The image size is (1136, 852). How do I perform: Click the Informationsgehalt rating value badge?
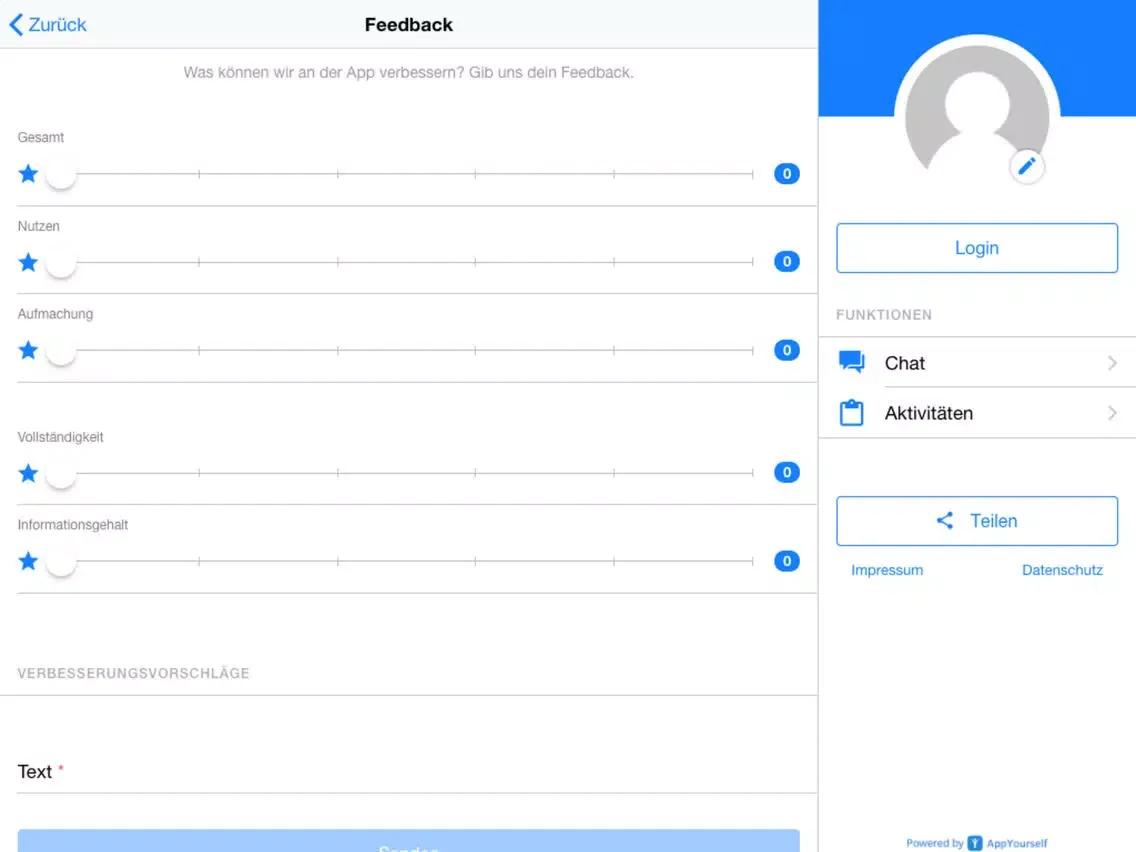[x=787, y=561]
